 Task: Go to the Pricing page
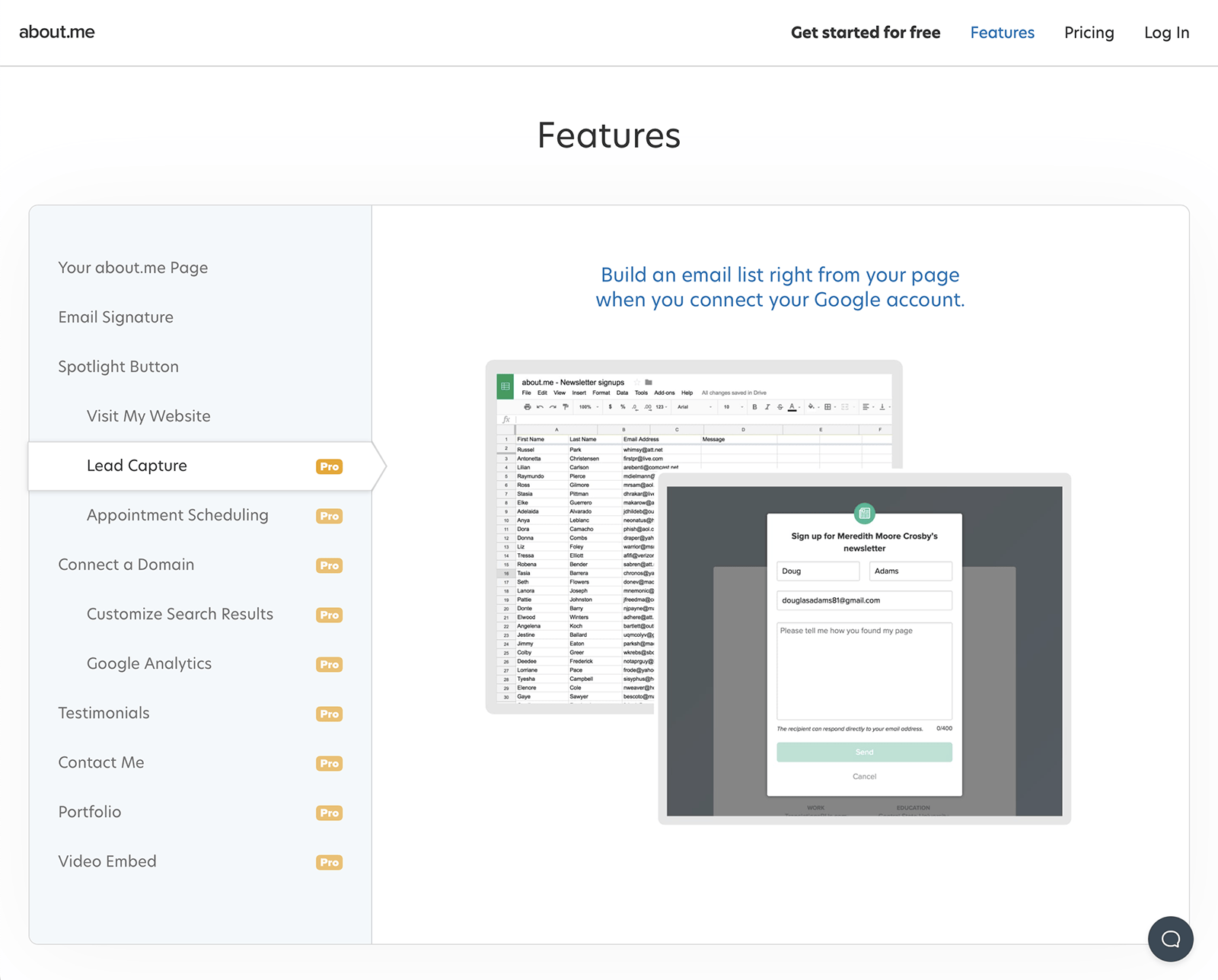[x=1089, y=33]
